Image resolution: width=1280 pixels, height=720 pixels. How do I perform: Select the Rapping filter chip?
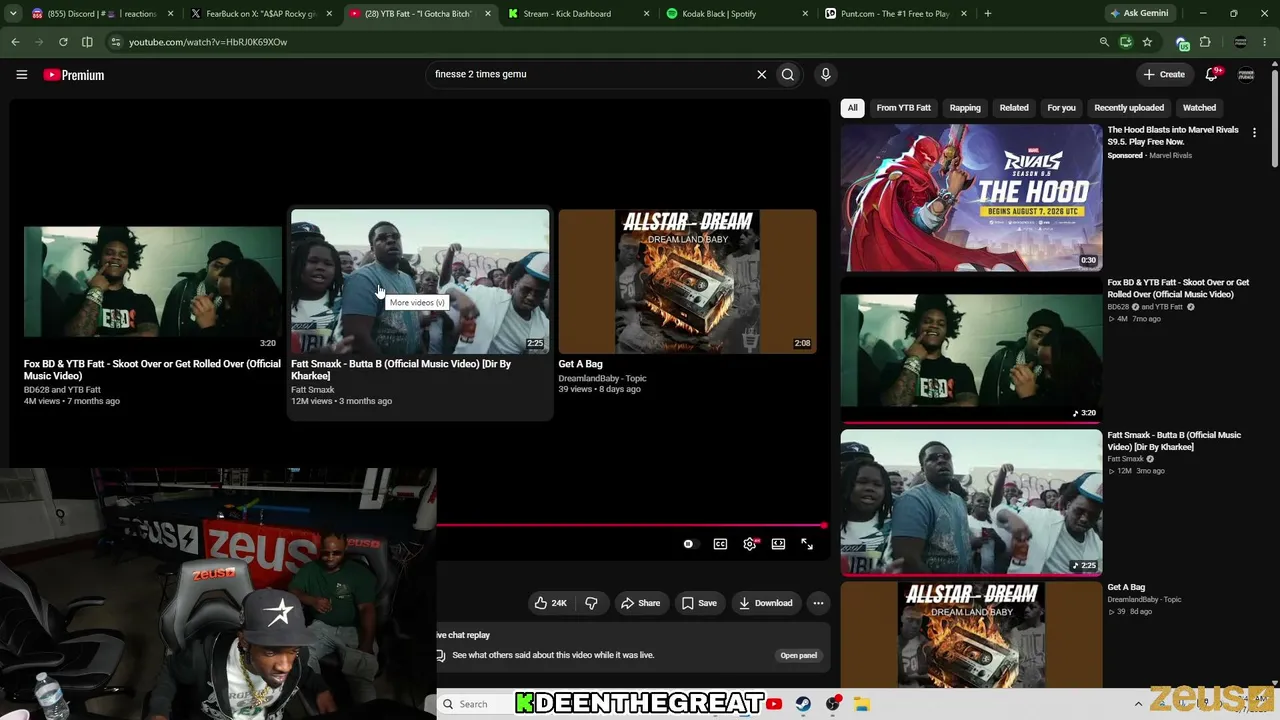tap(965, 108)
